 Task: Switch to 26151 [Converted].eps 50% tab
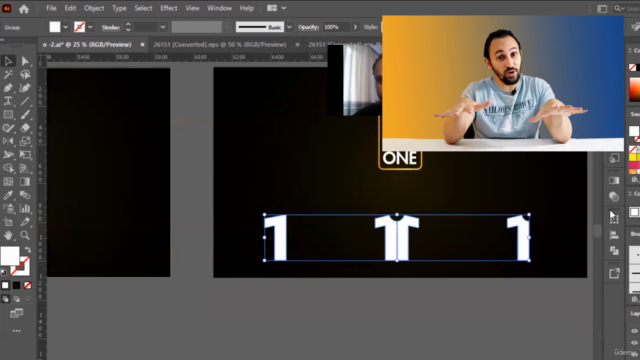coord(220,45)
